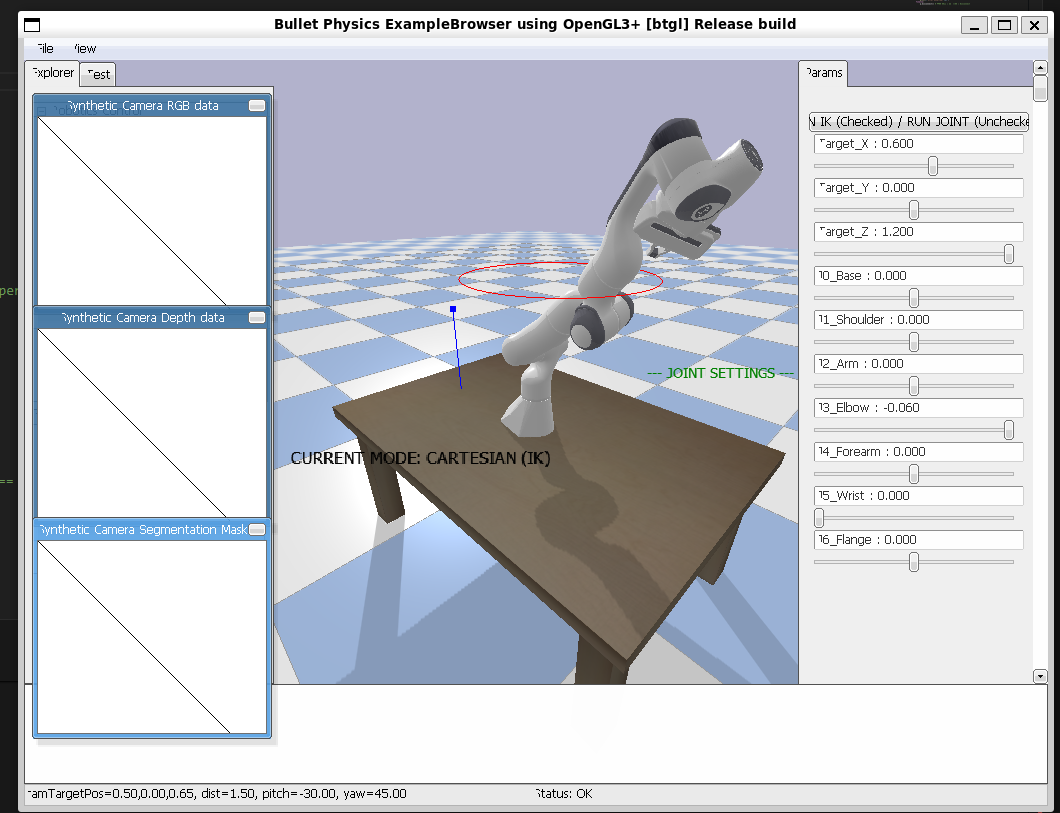Screen dimensions: 1060x813
Task: Click the J2_Arm value field
Action: [919, 364]
